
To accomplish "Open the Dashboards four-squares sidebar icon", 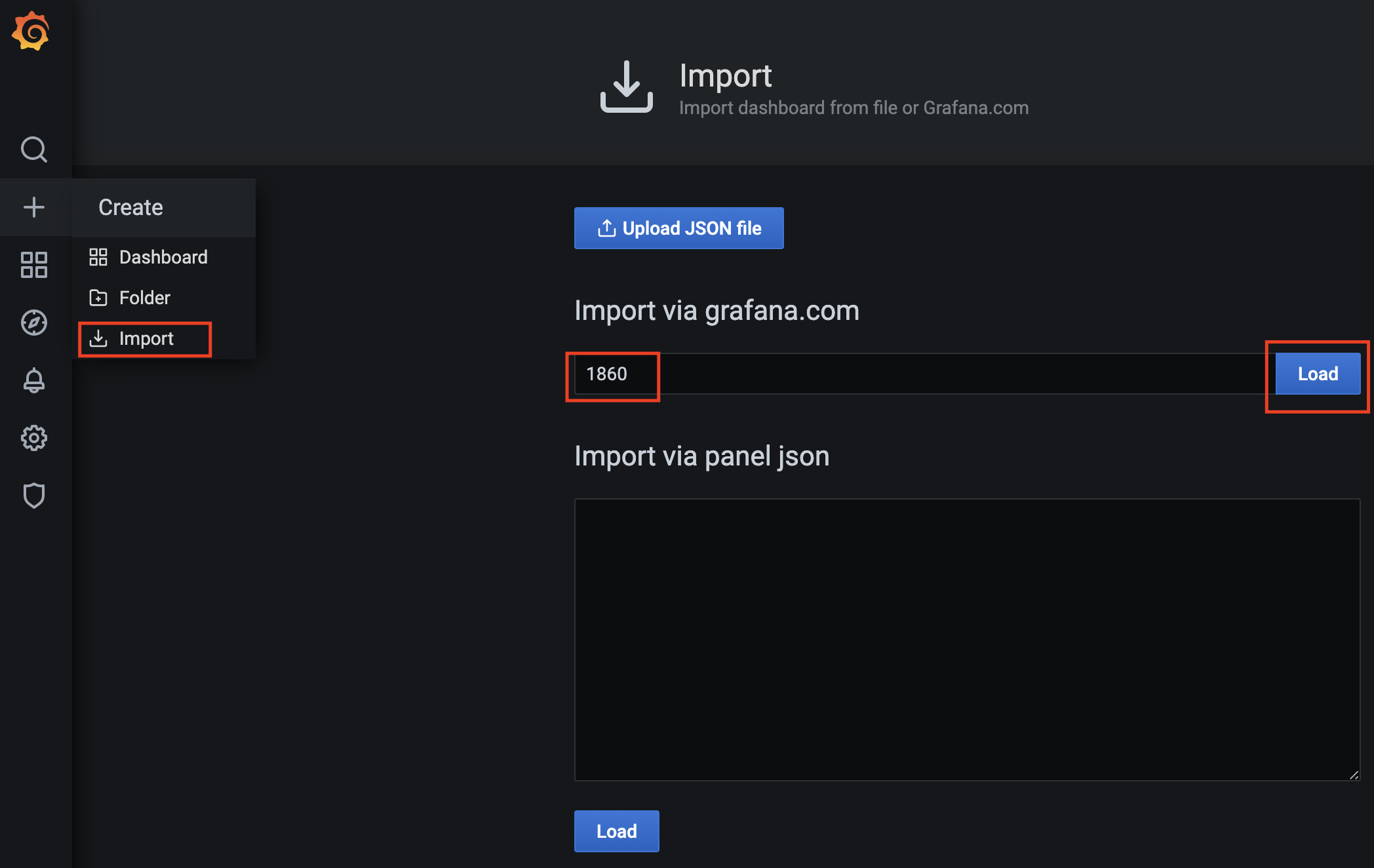I will (x=34, y=265).
